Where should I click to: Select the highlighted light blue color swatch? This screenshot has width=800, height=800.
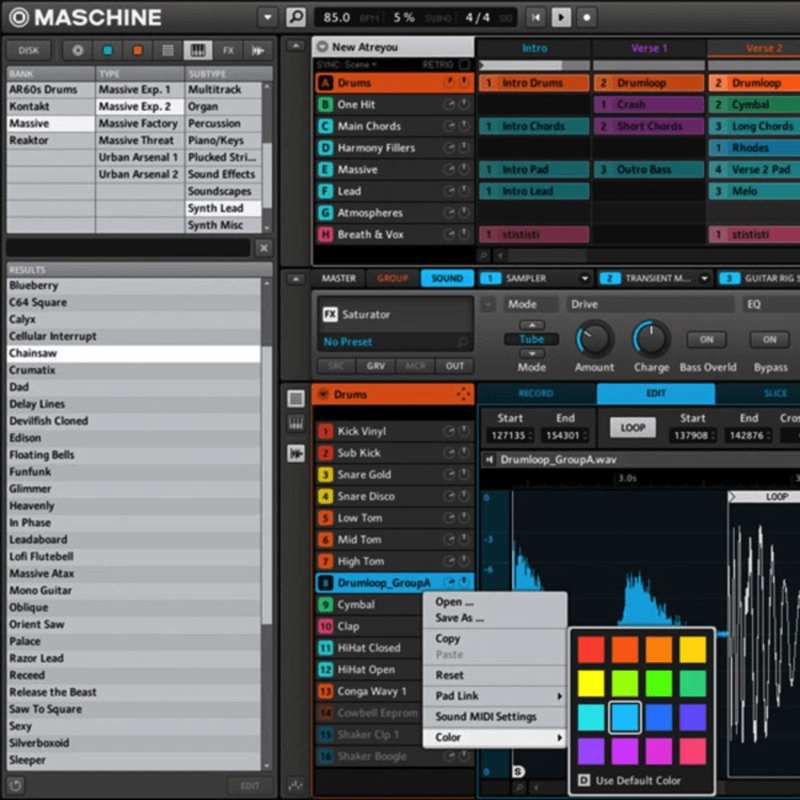click(x=625, y=717)
